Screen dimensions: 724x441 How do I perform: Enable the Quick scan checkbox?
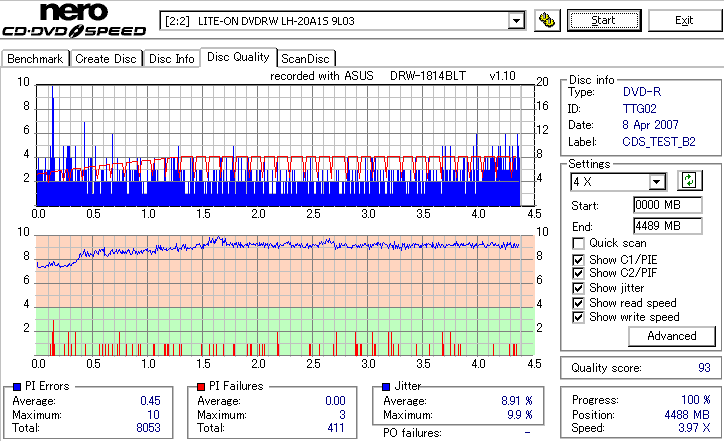(x=578, y=243)
